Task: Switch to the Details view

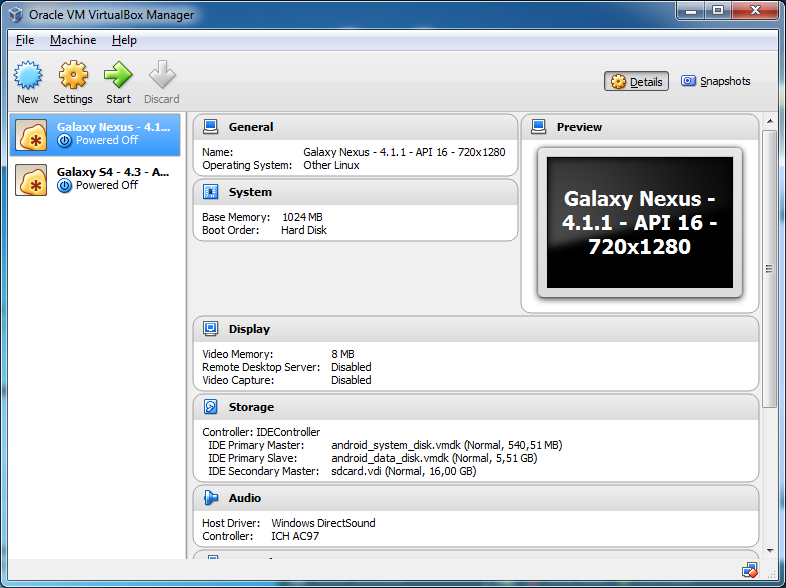Action: (x=636, y=81)
